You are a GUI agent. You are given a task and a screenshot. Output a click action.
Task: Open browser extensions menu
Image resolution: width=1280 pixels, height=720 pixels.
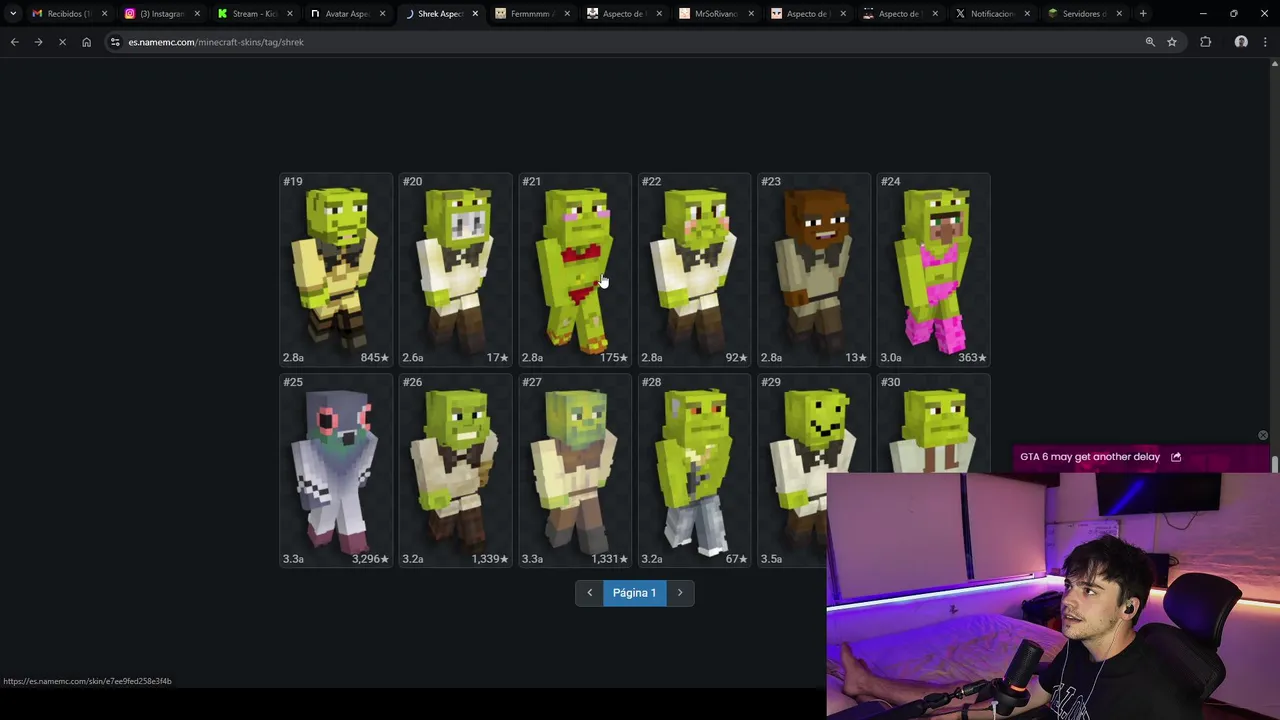(x=1205, y=42)
